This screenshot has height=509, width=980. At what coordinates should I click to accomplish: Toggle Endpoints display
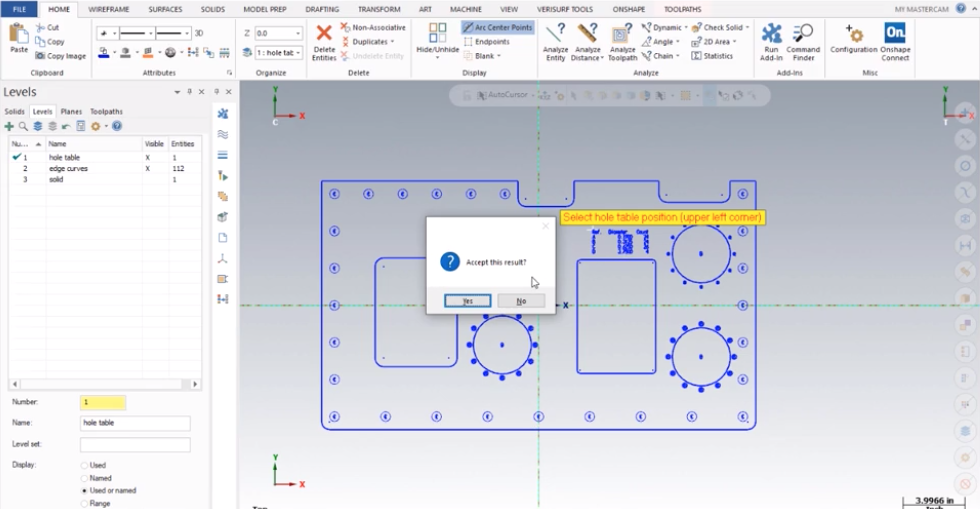point(486,41)
